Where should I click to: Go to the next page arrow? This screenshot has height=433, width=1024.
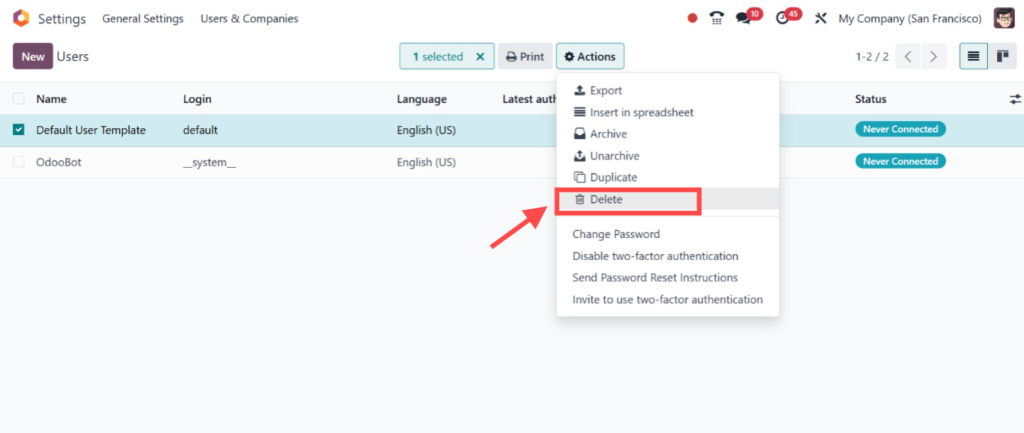coord(934,57)
